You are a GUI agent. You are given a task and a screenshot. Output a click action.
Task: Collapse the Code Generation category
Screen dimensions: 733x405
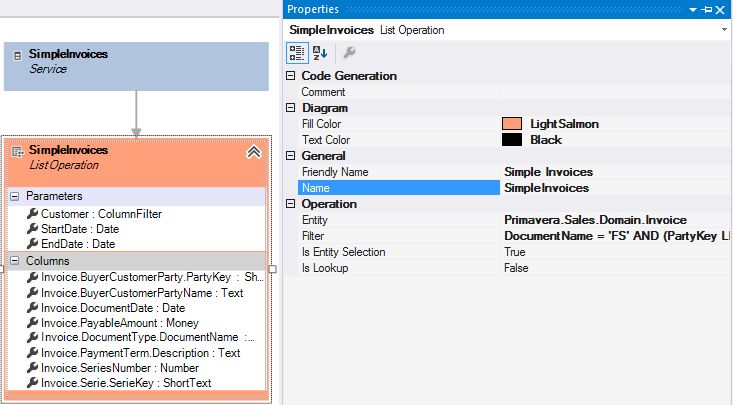click(x=291, y=75)
